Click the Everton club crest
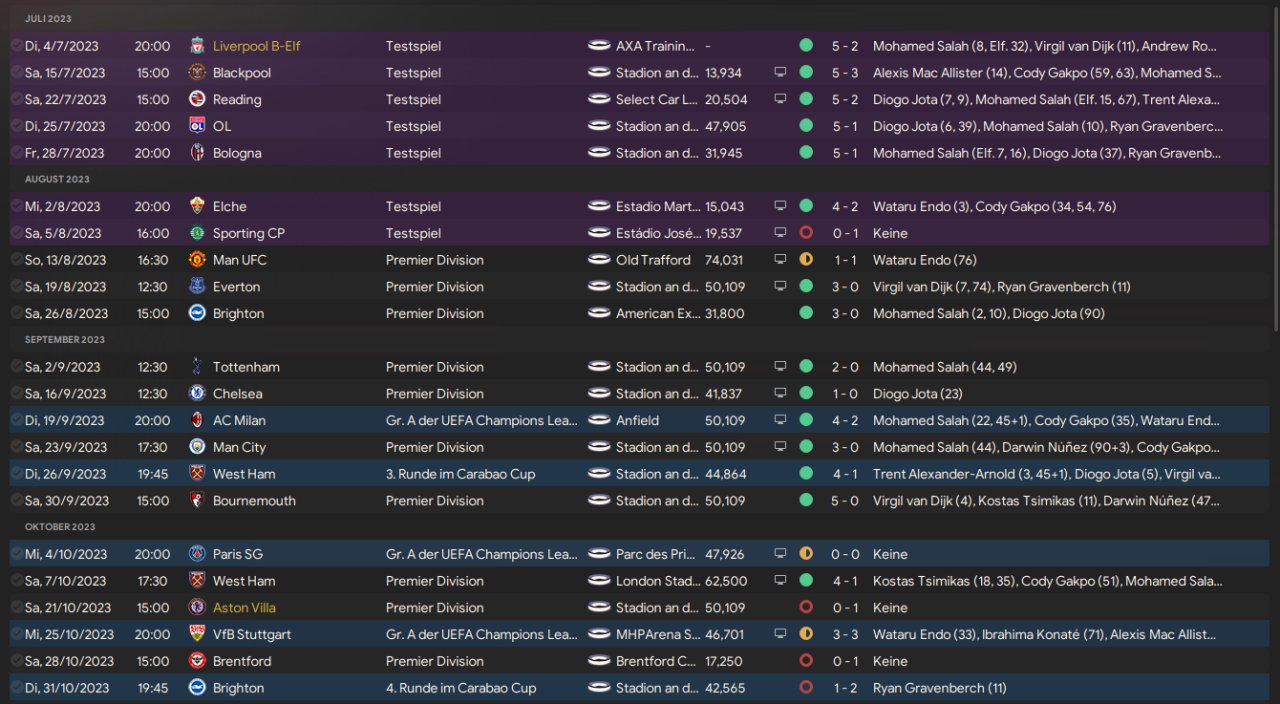1280x704 pixels. [x=197, y=287]
